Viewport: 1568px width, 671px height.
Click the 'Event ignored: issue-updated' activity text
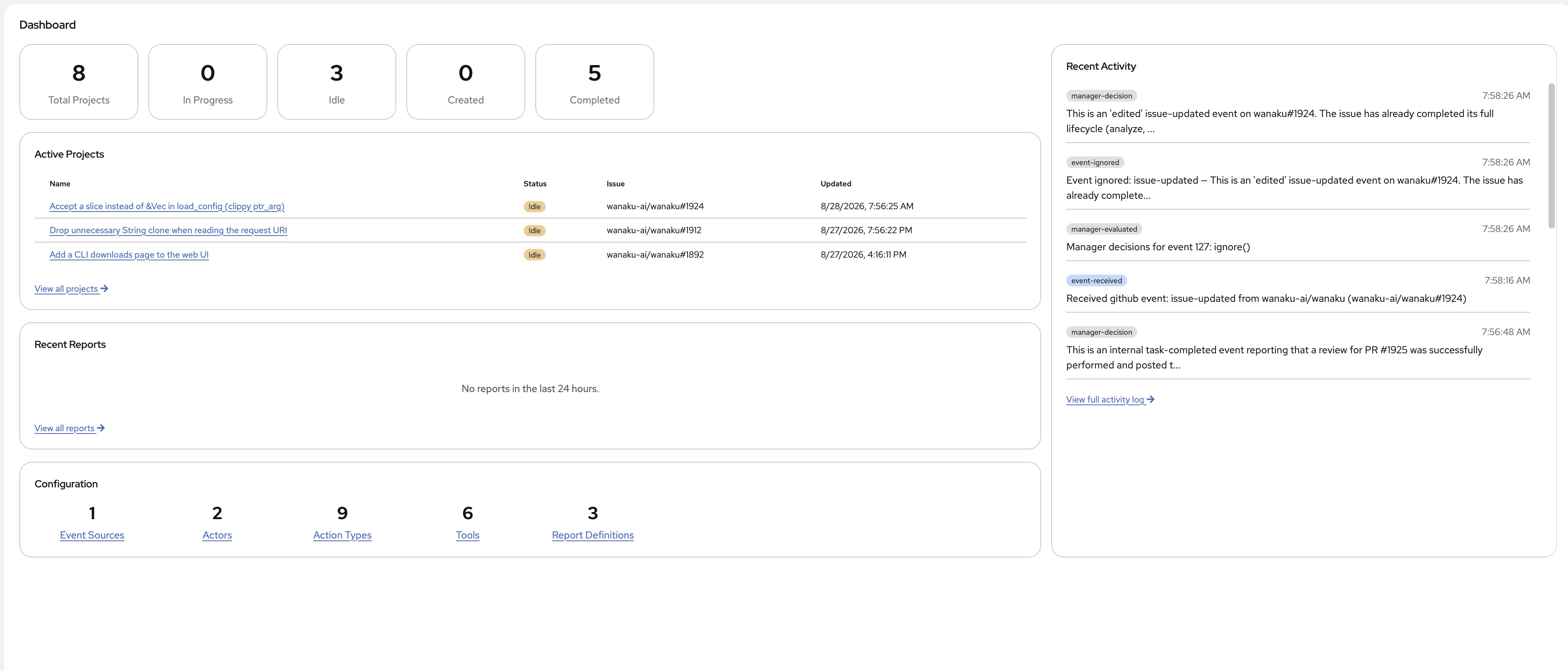click(x=1294, y=188)
